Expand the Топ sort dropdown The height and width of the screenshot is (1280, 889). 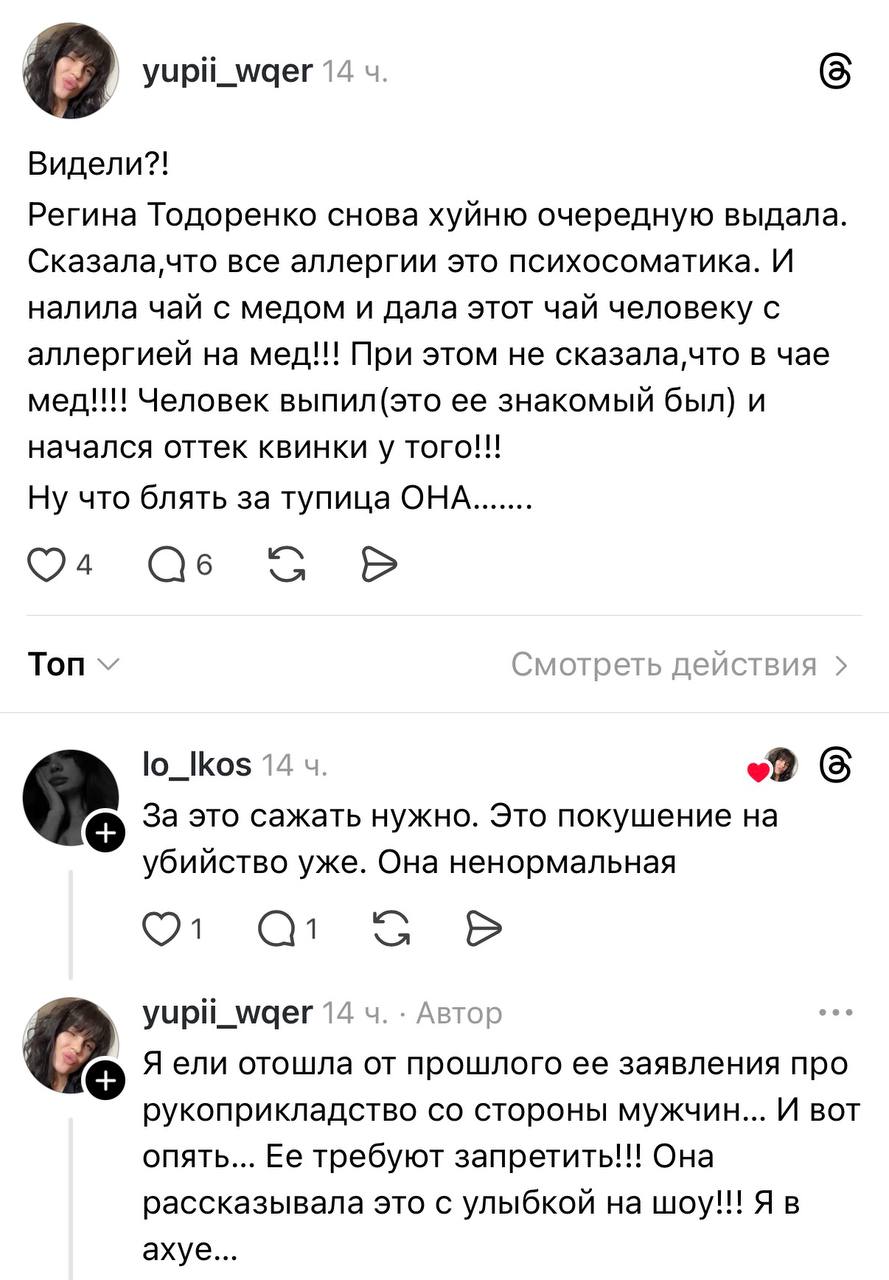coord(74,665)
